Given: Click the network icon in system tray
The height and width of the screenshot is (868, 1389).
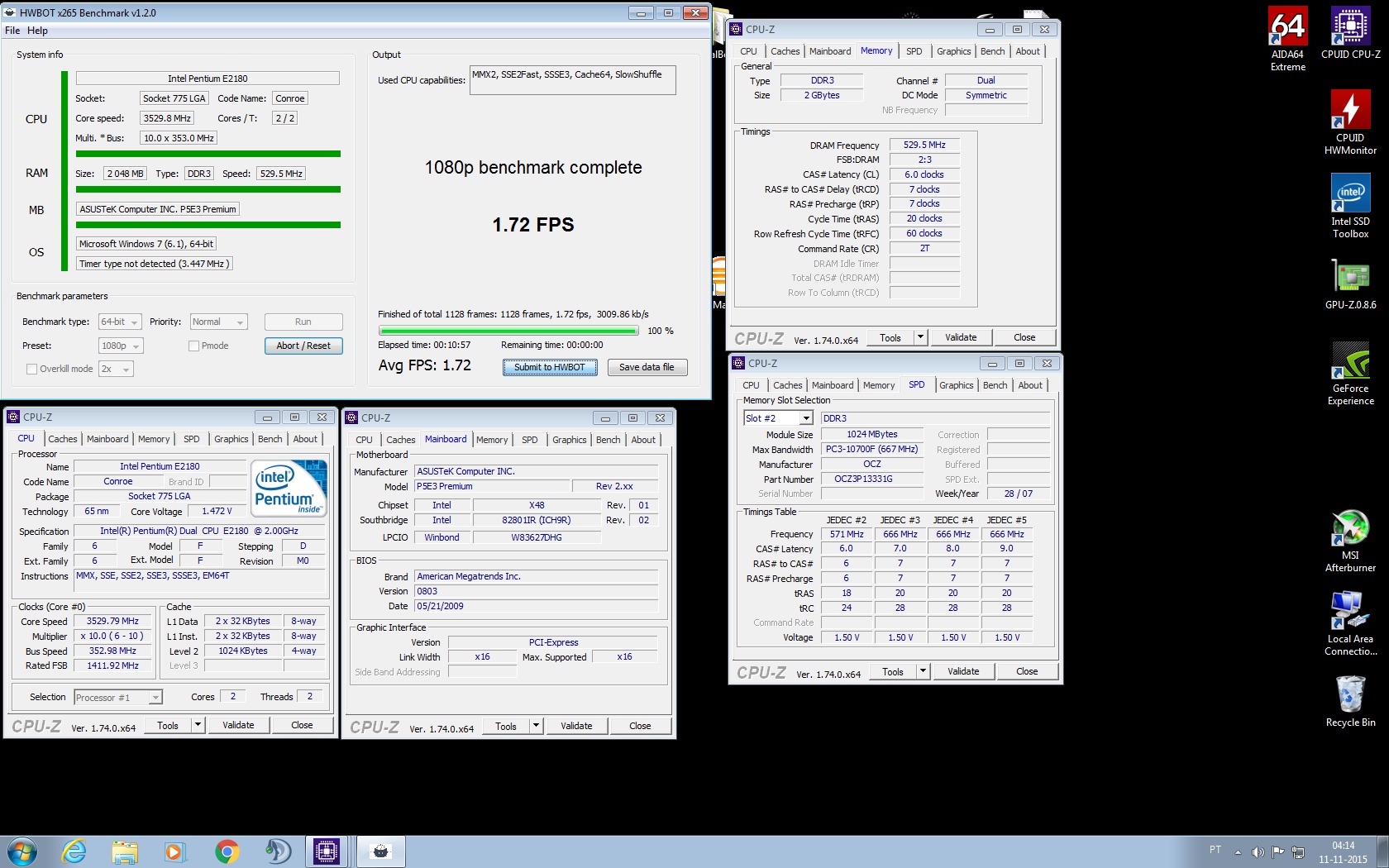Looking at the screenshot, I should [x=1298, y=851].
